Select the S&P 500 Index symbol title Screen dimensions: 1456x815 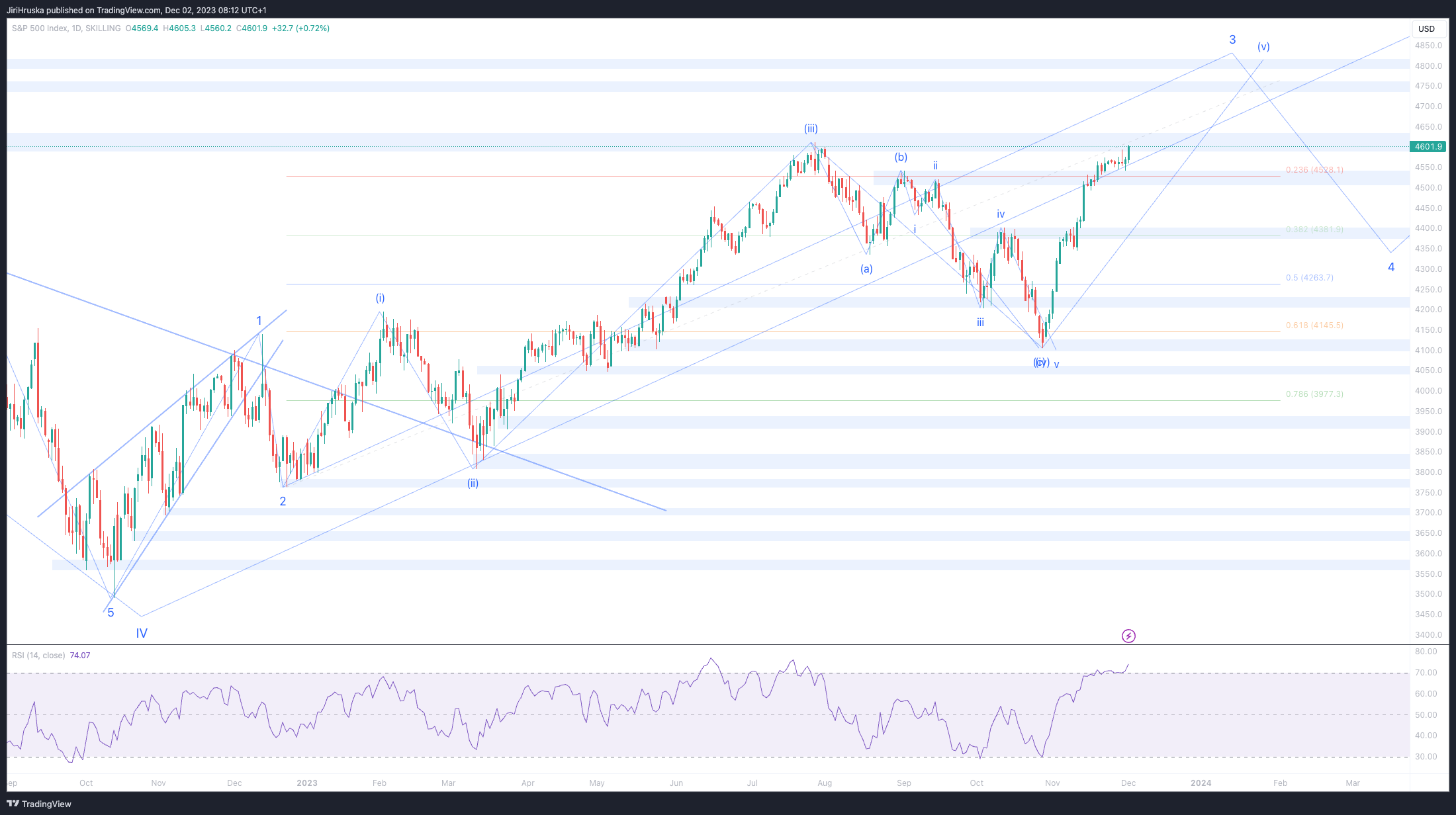(x=40, y=28)
